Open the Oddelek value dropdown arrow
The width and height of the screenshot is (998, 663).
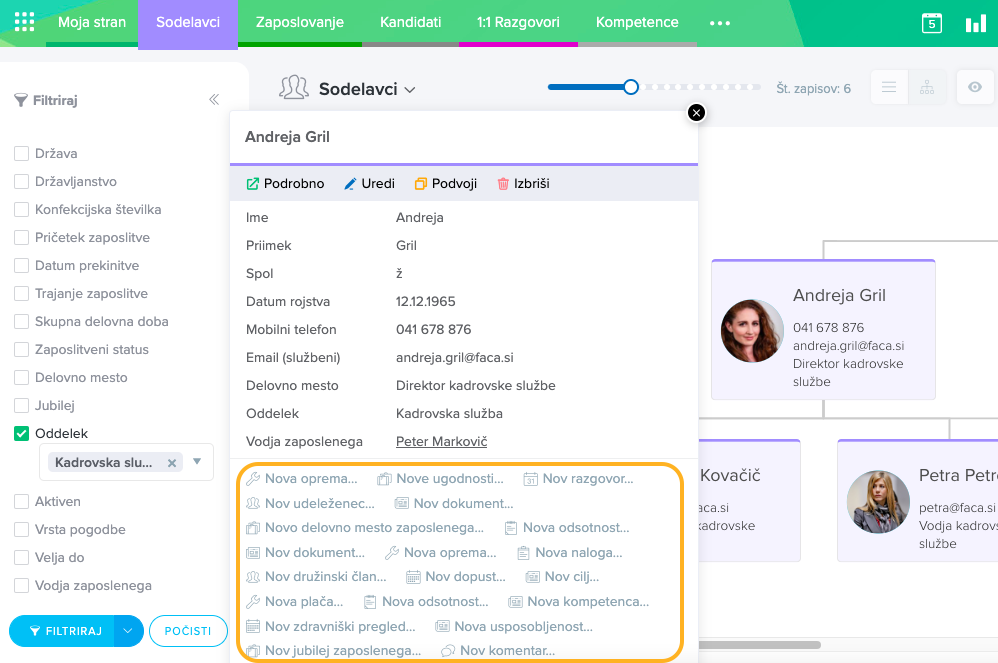point(197,462)
